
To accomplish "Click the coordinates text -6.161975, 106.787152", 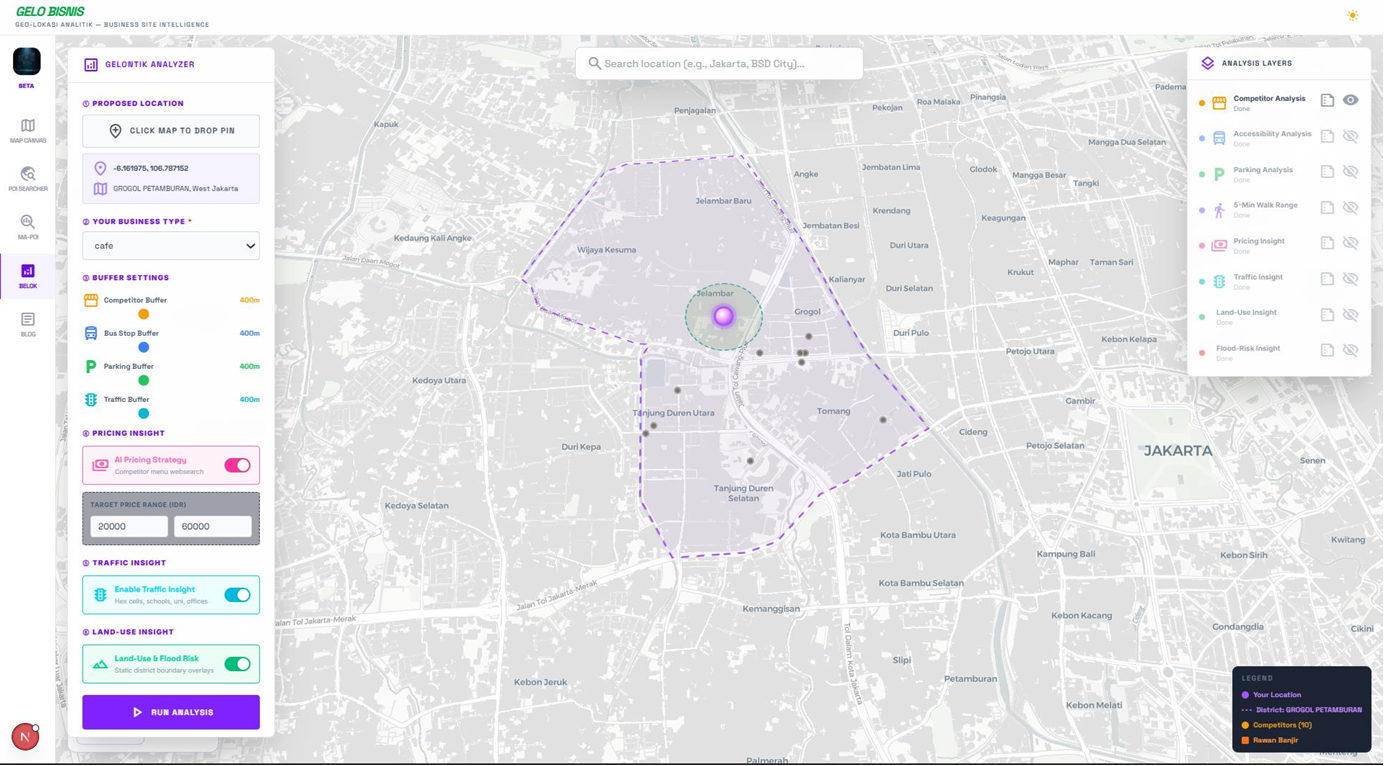I will [x=151, y=169].
